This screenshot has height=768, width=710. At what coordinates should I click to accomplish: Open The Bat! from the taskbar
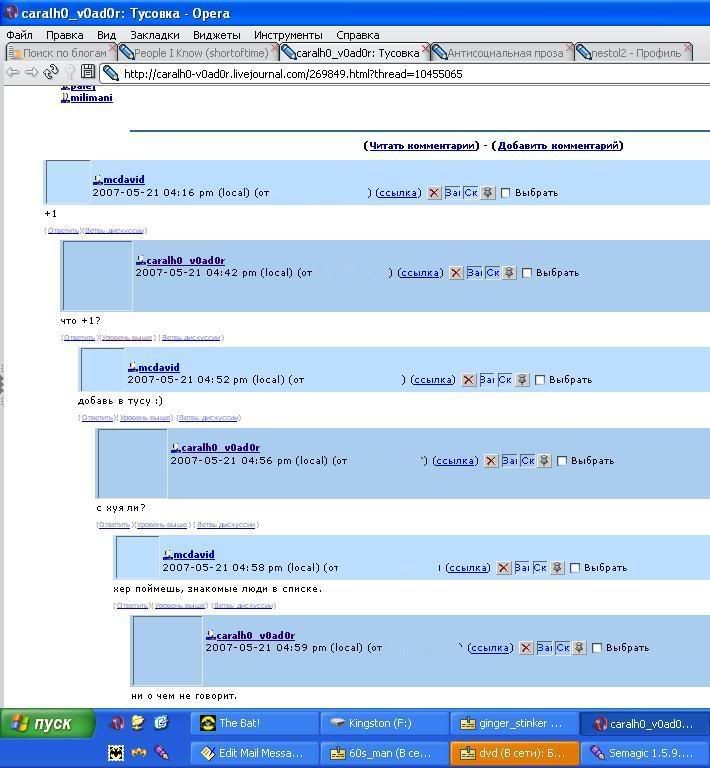[x=255, y=723]
